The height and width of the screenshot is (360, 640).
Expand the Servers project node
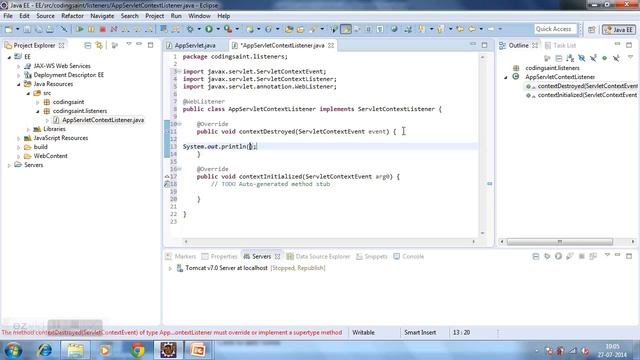(9, 165)
